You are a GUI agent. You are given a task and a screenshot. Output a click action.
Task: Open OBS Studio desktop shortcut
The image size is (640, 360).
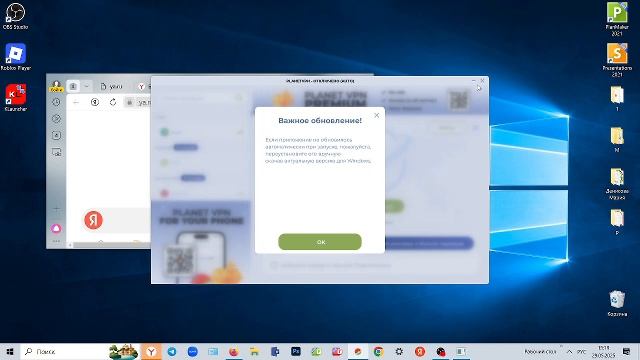point(16,16)
